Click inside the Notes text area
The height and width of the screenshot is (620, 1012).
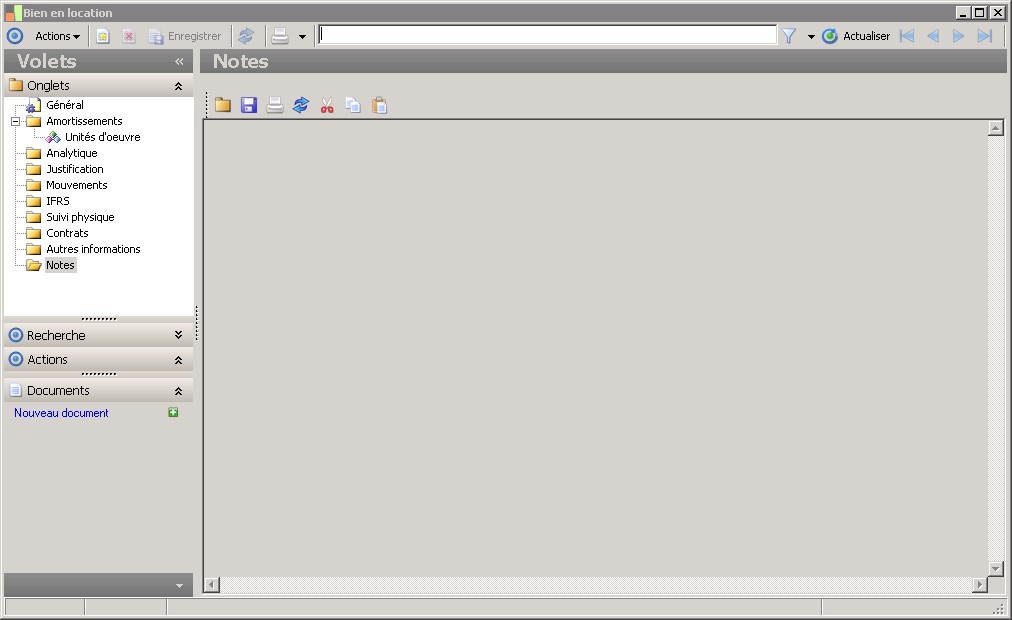click(x=596, y=348)
